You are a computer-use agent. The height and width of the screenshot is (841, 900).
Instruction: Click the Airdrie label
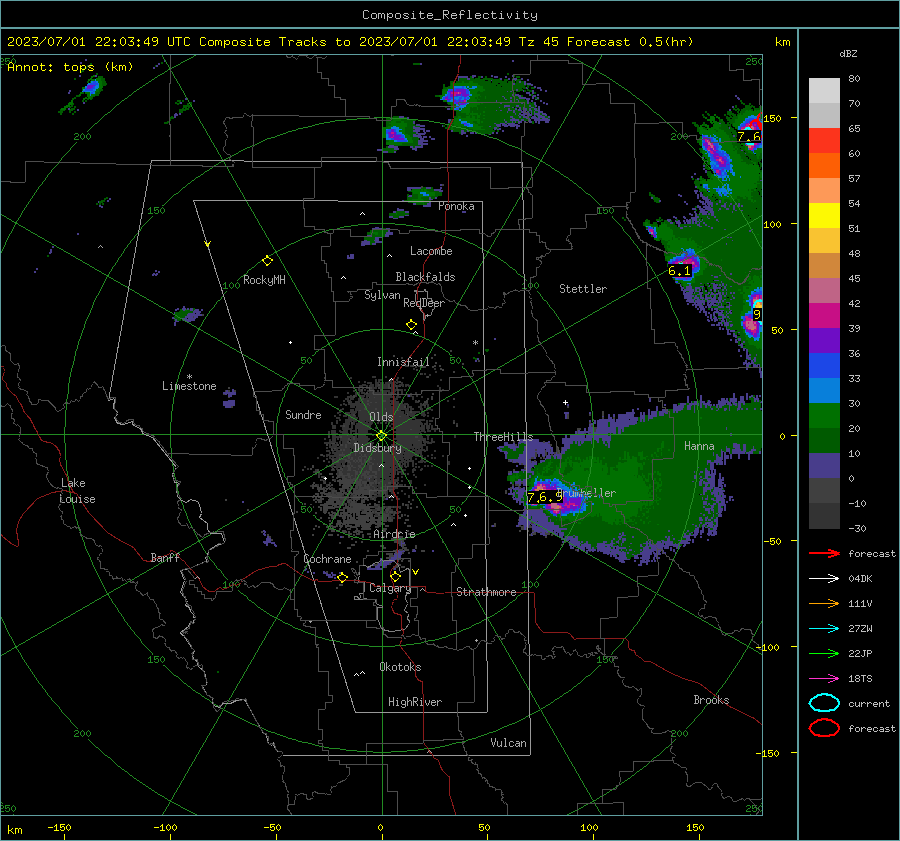click(x=394, y=534)
